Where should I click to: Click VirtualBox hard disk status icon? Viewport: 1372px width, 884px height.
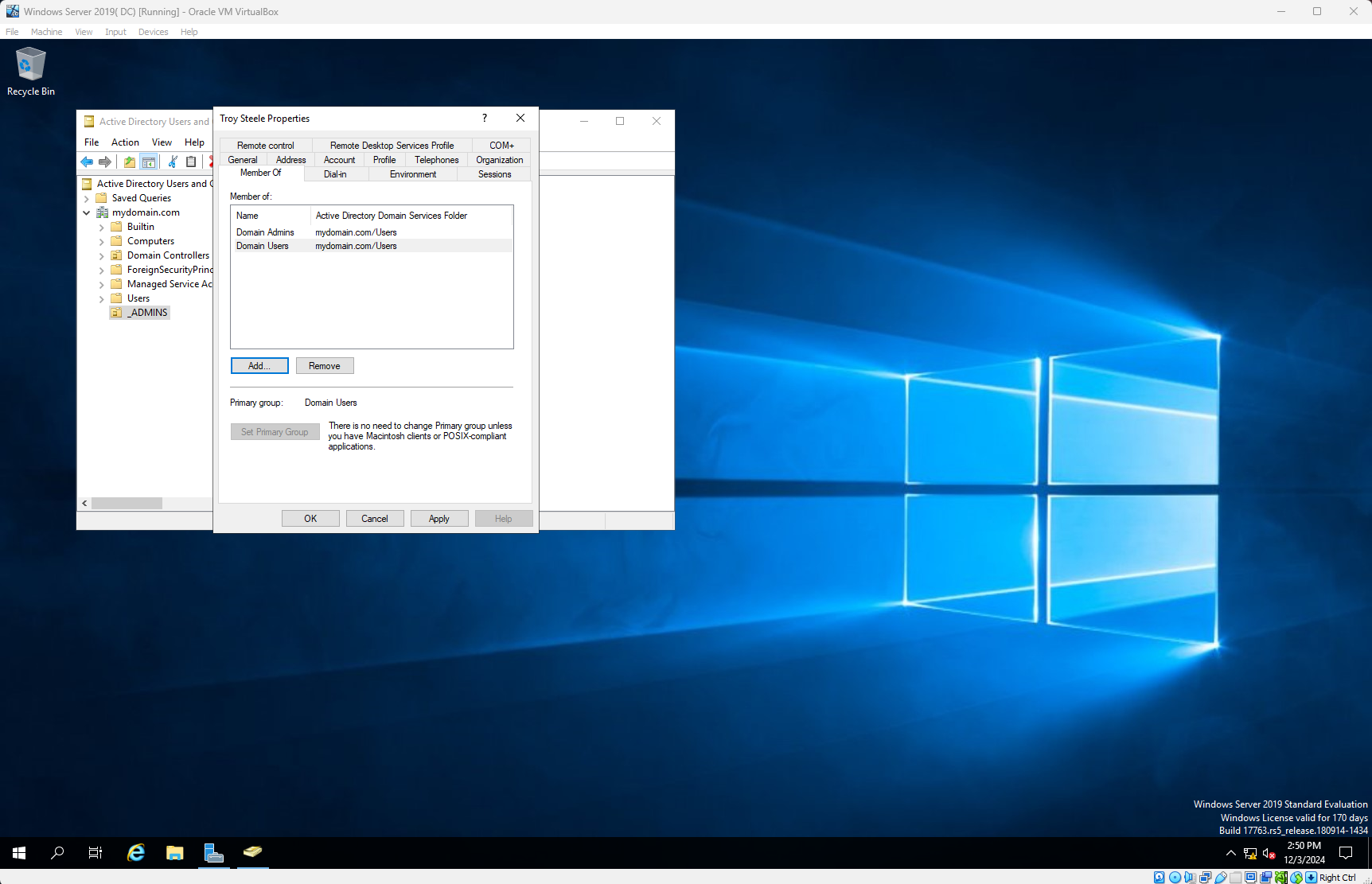point(1160,878)
